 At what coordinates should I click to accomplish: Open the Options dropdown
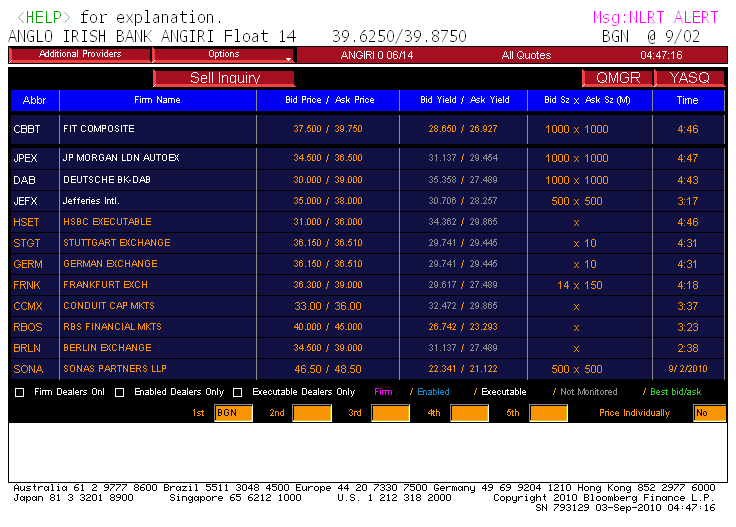tap(224, 55)
